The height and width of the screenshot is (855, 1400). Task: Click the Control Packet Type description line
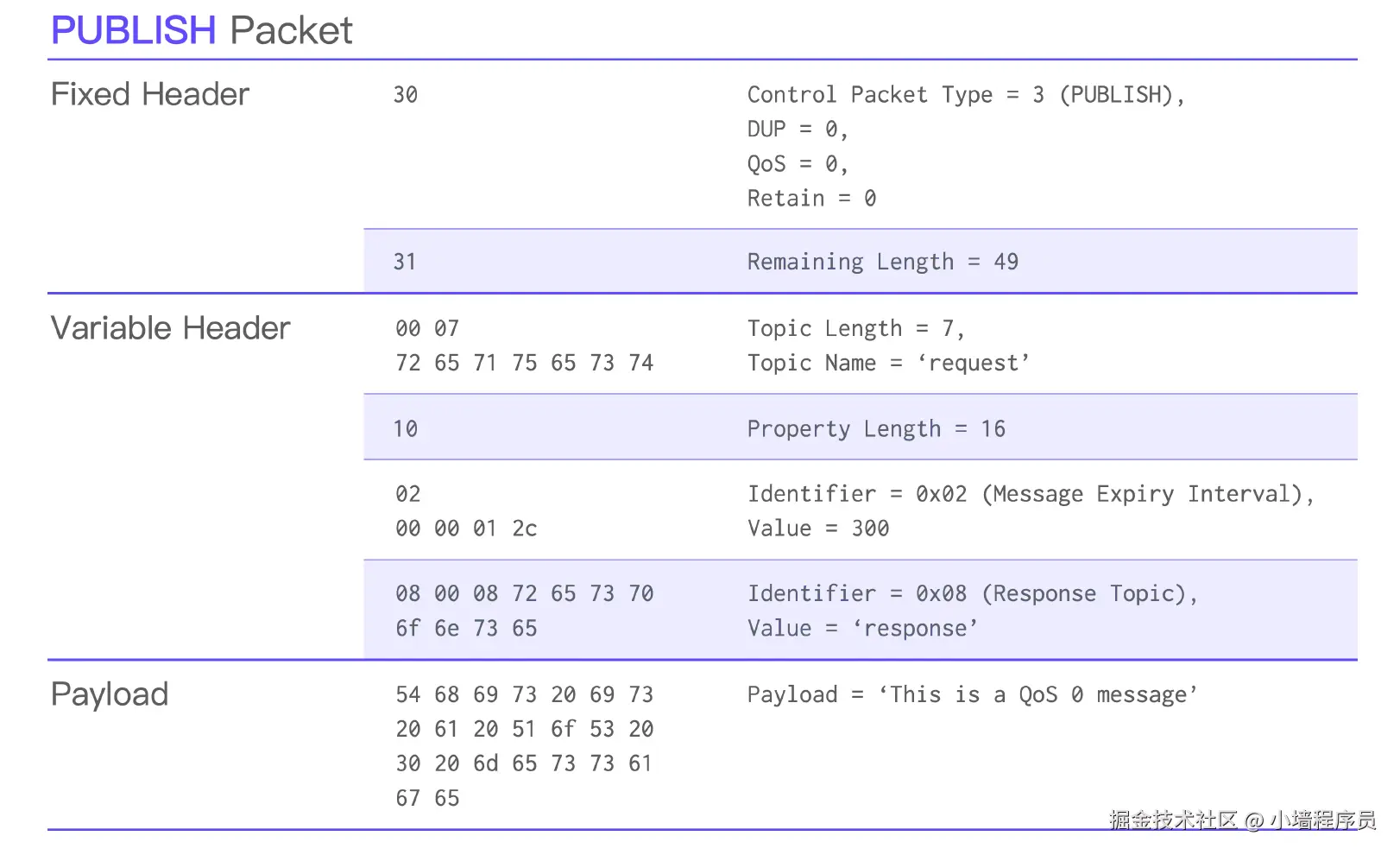click(x=965, y=95)
